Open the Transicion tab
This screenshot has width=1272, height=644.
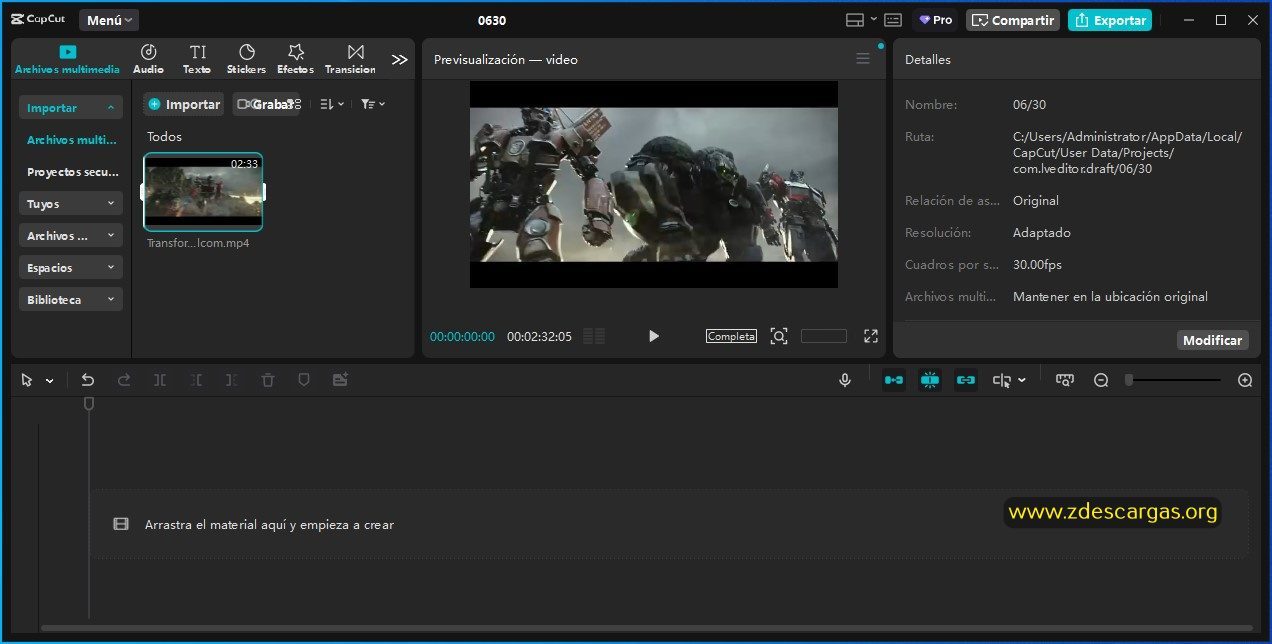(x=350, y=59)
